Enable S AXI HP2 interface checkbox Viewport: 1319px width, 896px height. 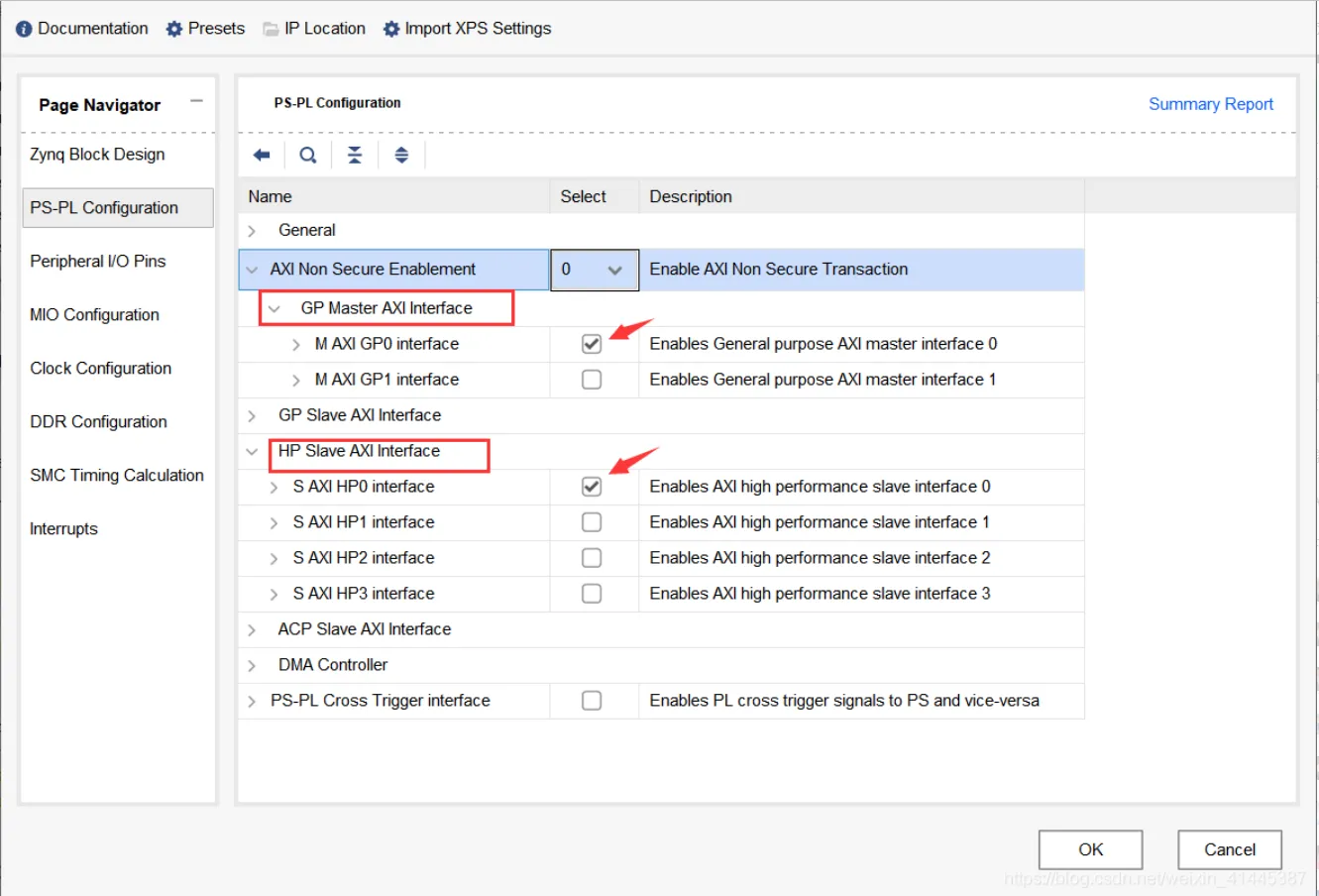pyautogui.click(x=592, y=558)
